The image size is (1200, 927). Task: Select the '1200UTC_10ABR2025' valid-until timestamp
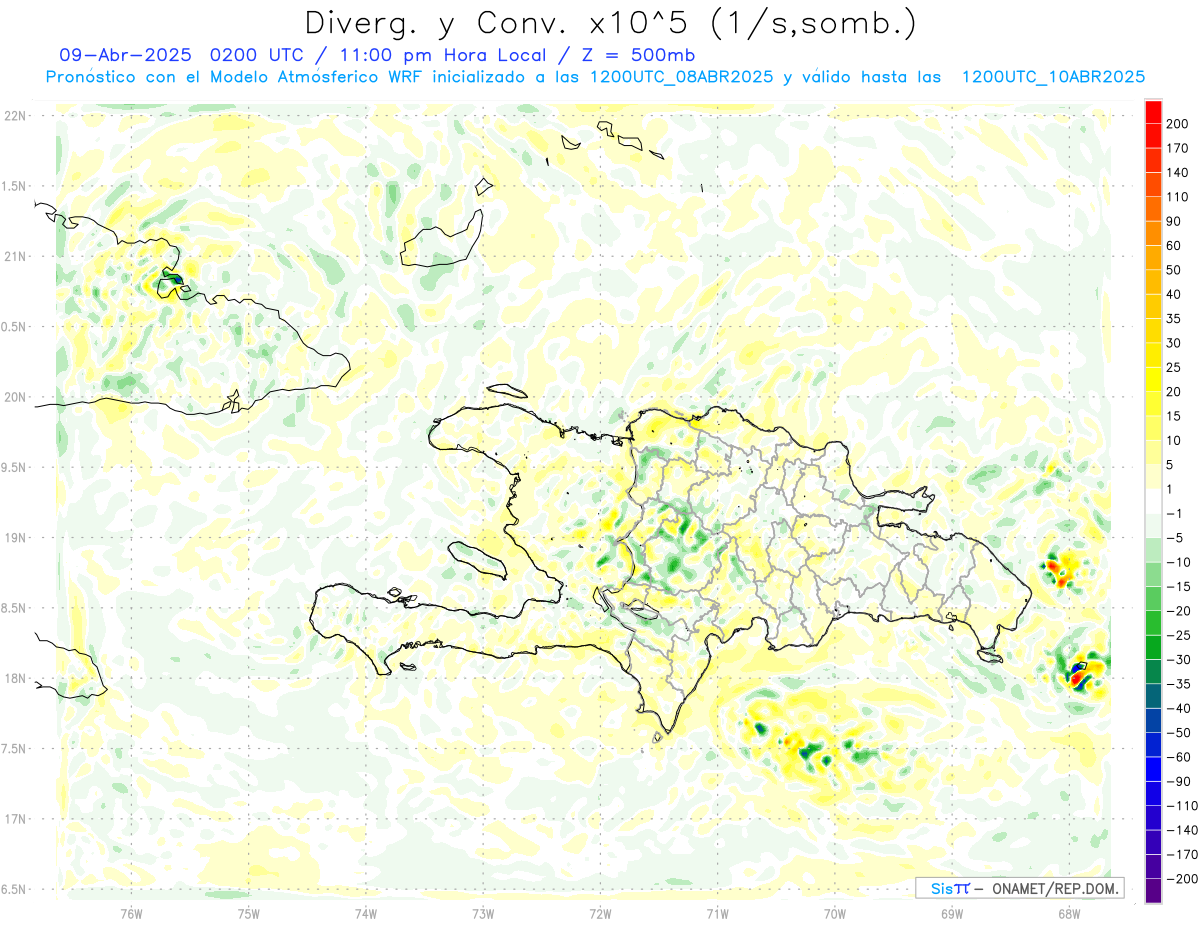[x=1053, y=77]
